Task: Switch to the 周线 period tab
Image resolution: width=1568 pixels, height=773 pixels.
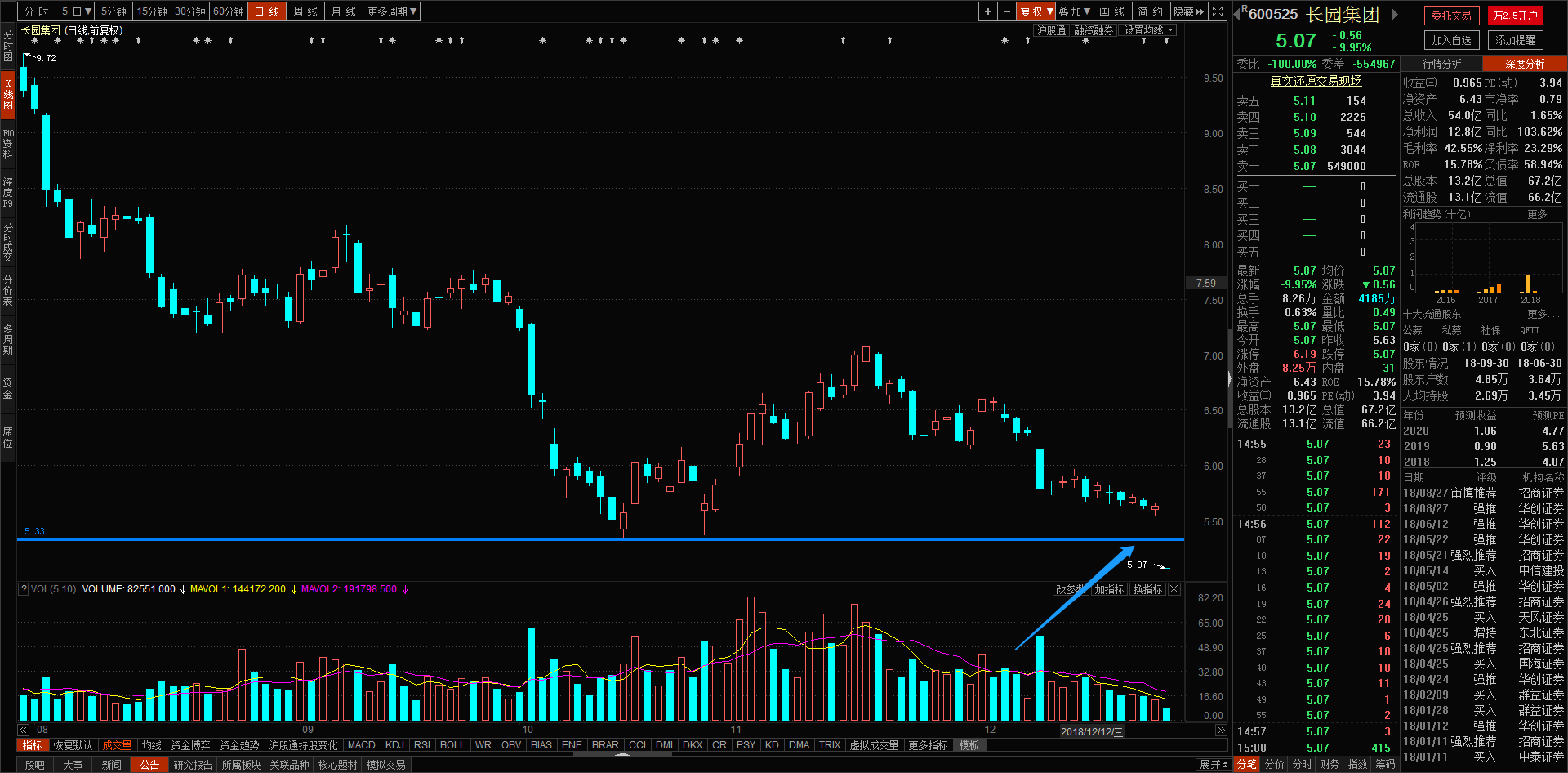Action: click(x=305, y=11)
